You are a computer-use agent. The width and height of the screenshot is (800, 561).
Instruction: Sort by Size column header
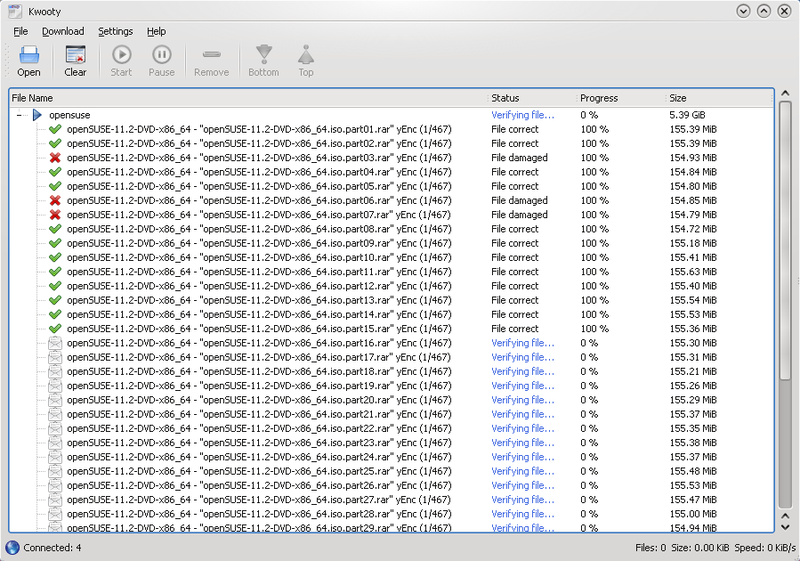720,98
